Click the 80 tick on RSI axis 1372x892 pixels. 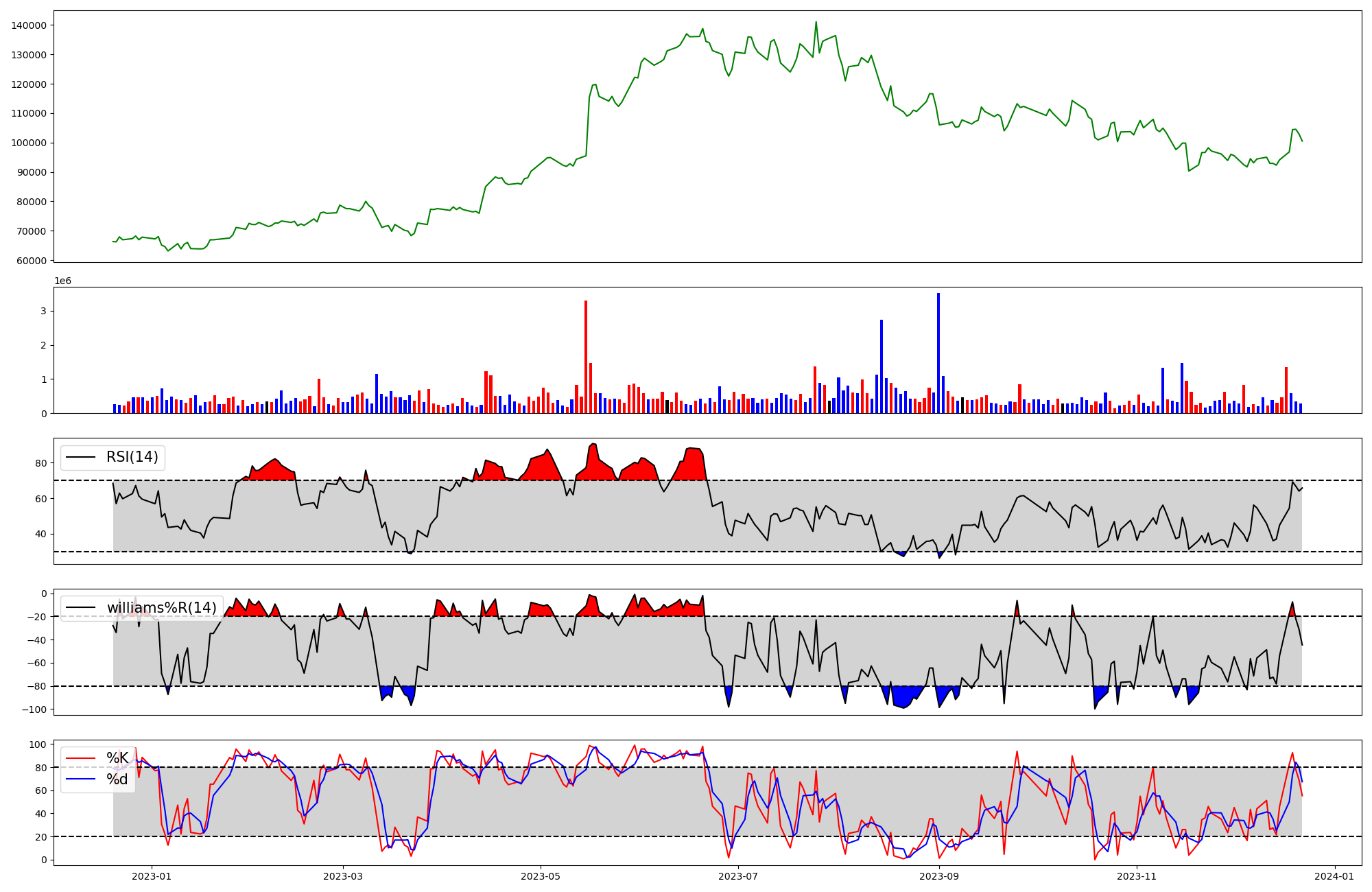(x=41, y=463)
